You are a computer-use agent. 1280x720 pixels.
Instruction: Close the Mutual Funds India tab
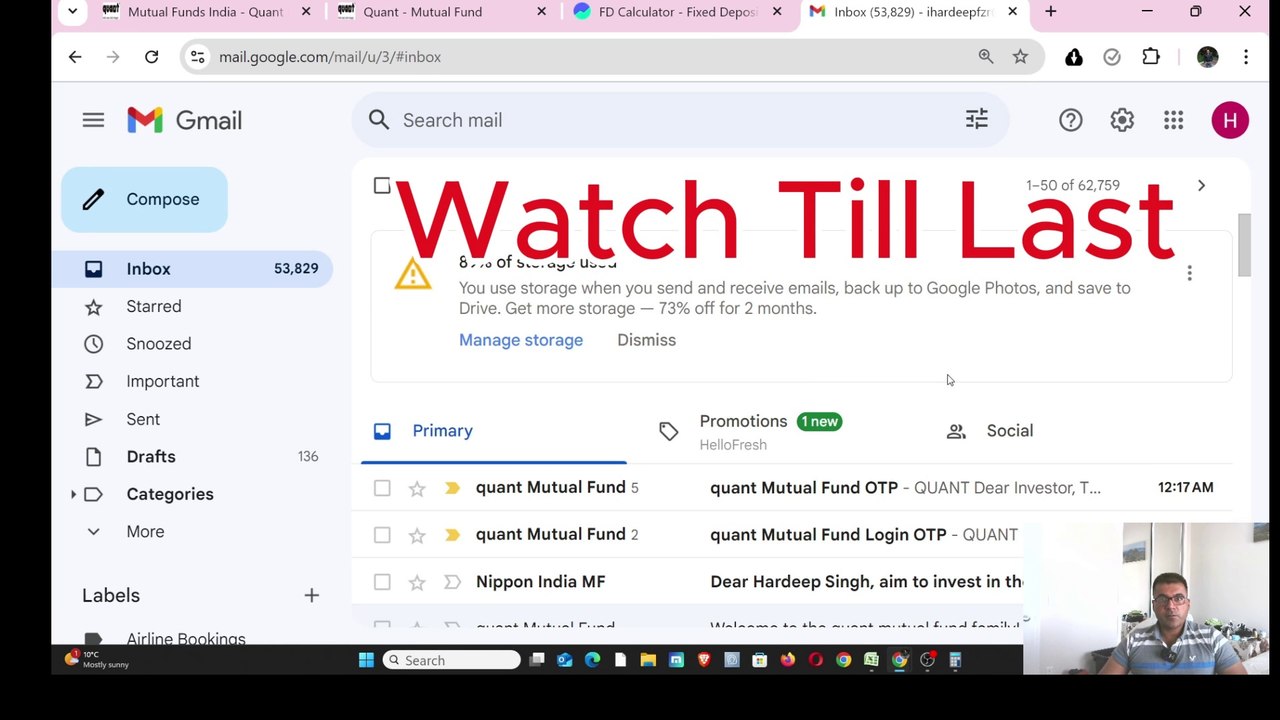tap(306, 12)
